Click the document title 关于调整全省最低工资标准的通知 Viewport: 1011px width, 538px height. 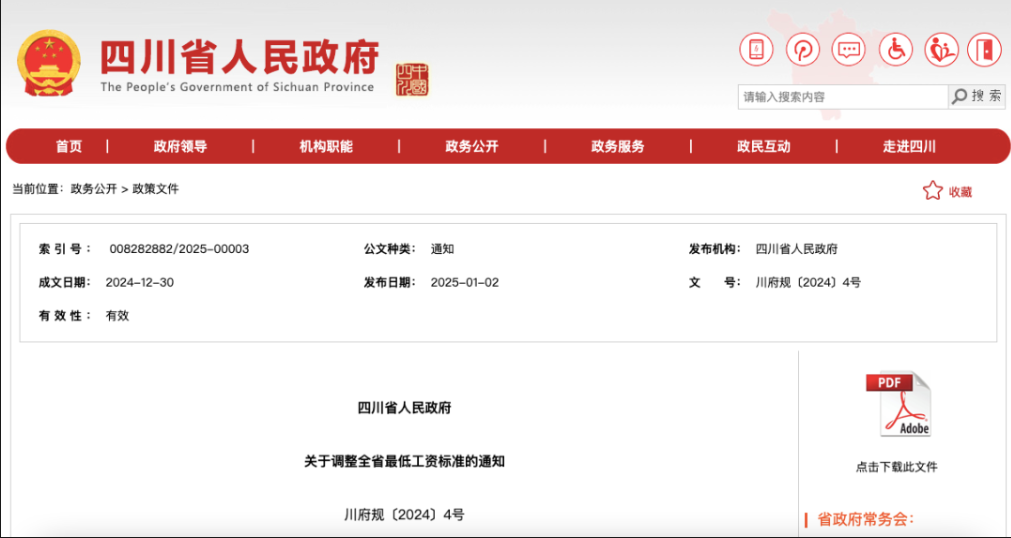(404, 462)
